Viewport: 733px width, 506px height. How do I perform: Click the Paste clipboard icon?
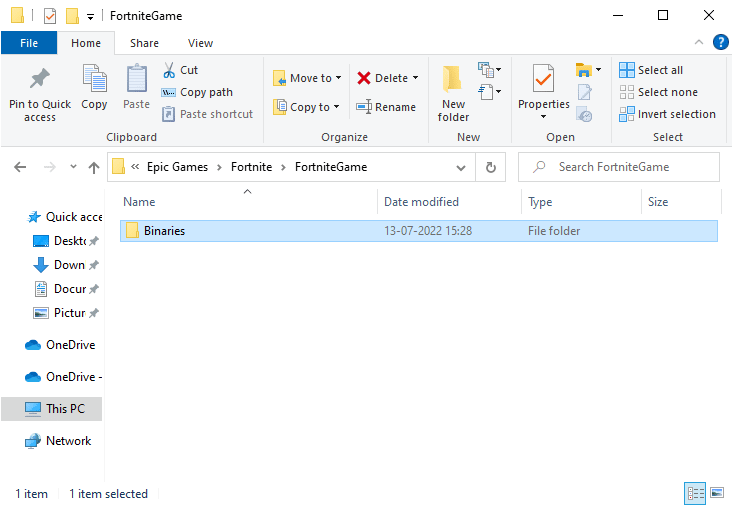click(137, 79)
